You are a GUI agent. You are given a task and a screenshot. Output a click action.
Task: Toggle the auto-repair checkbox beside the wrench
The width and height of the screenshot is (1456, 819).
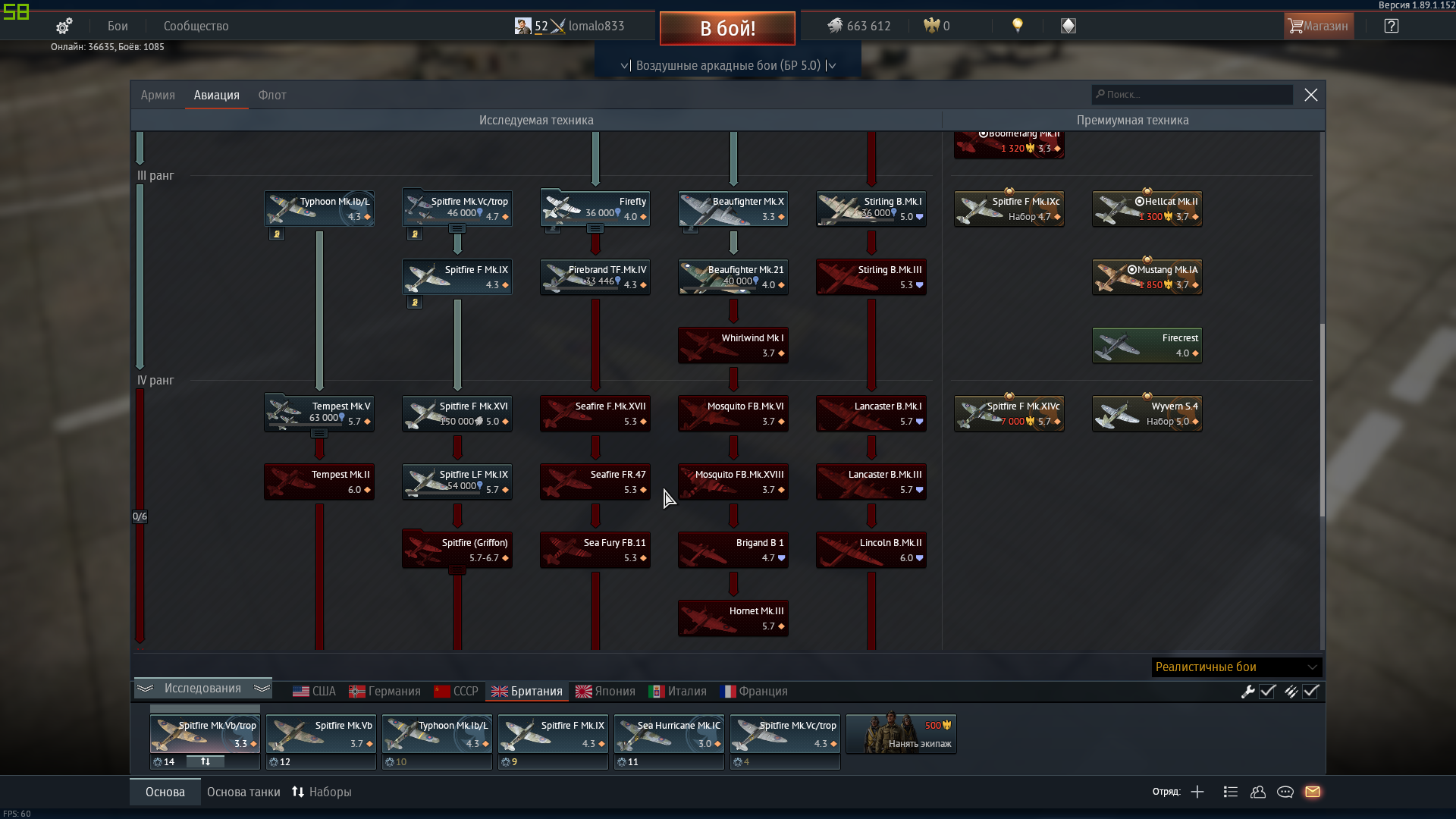(x=1267, y=692)
